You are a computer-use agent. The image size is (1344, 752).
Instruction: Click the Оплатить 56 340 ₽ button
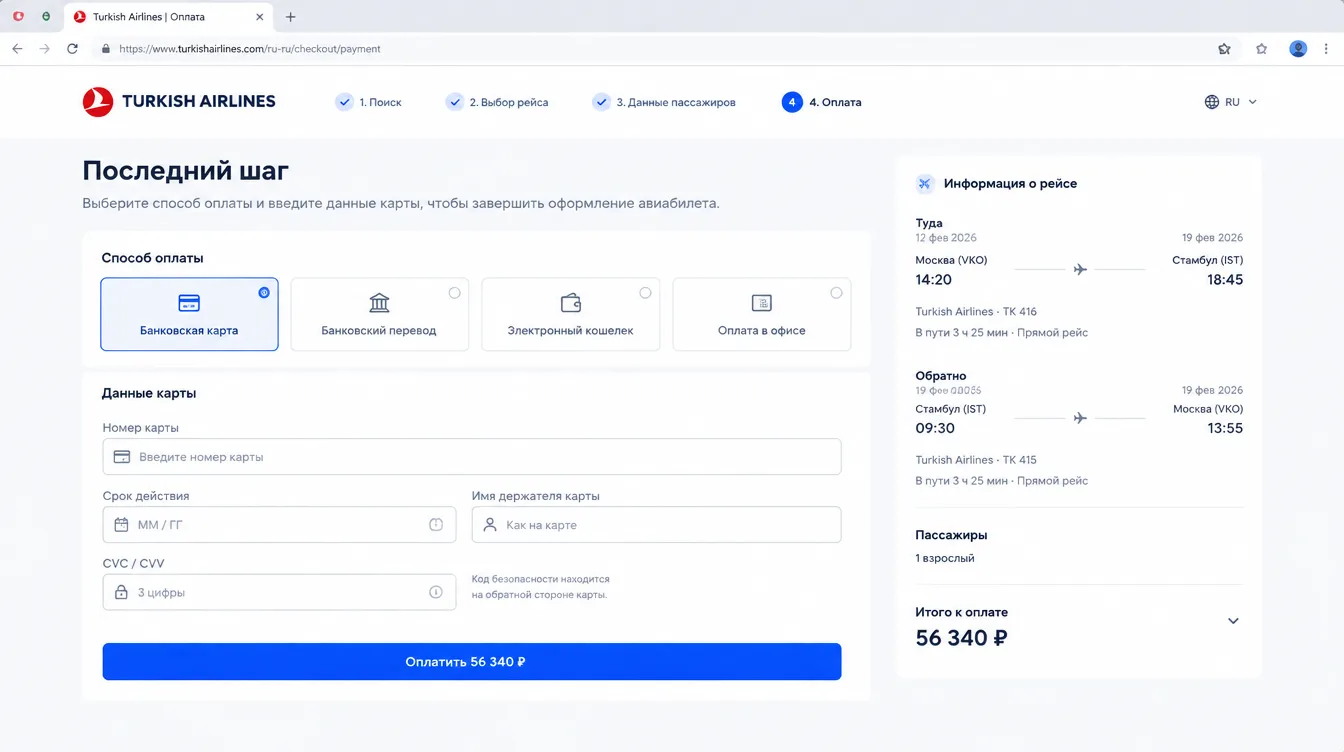(x=472, y=662)
